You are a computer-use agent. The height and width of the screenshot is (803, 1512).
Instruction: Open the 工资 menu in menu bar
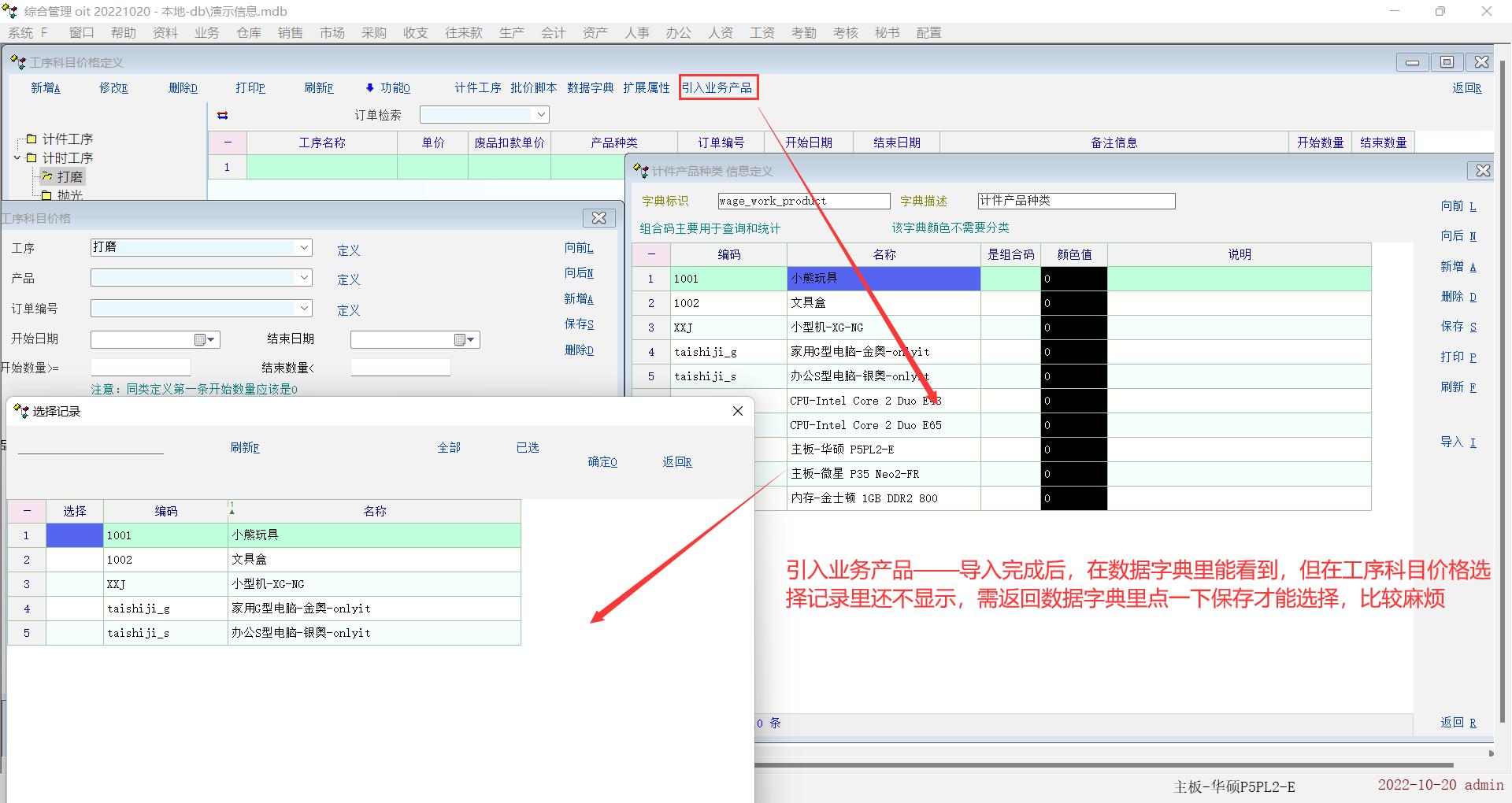(x=762, y=32)
